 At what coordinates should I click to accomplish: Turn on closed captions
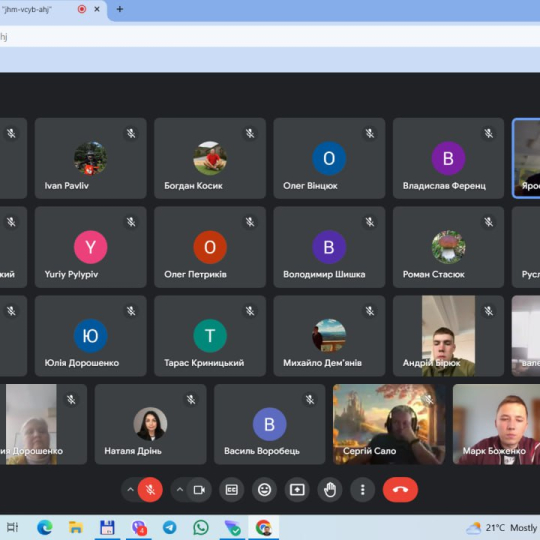pos(231,489)
